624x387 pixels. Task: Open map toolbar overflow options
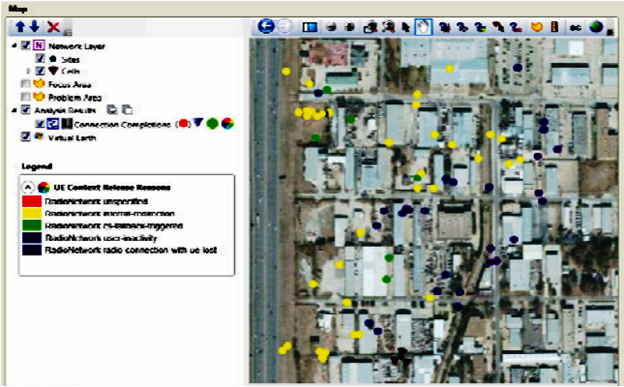(610, 33)
